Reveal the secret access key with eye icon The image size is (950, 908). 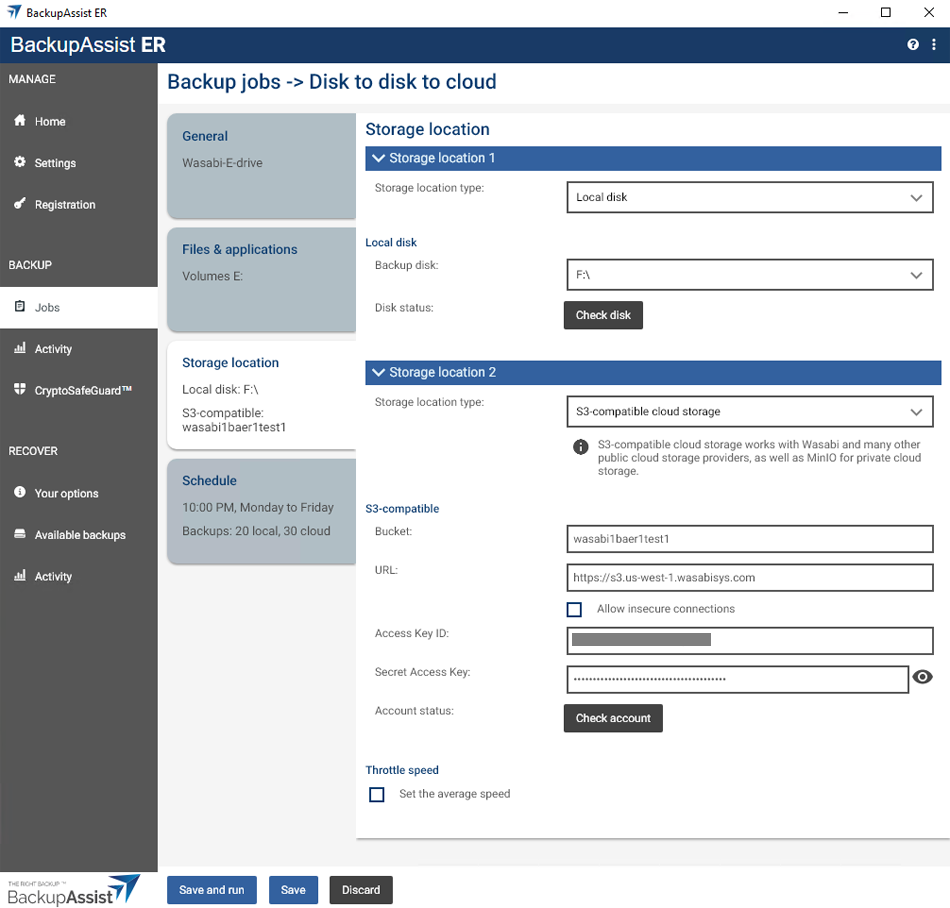[922, 677]
